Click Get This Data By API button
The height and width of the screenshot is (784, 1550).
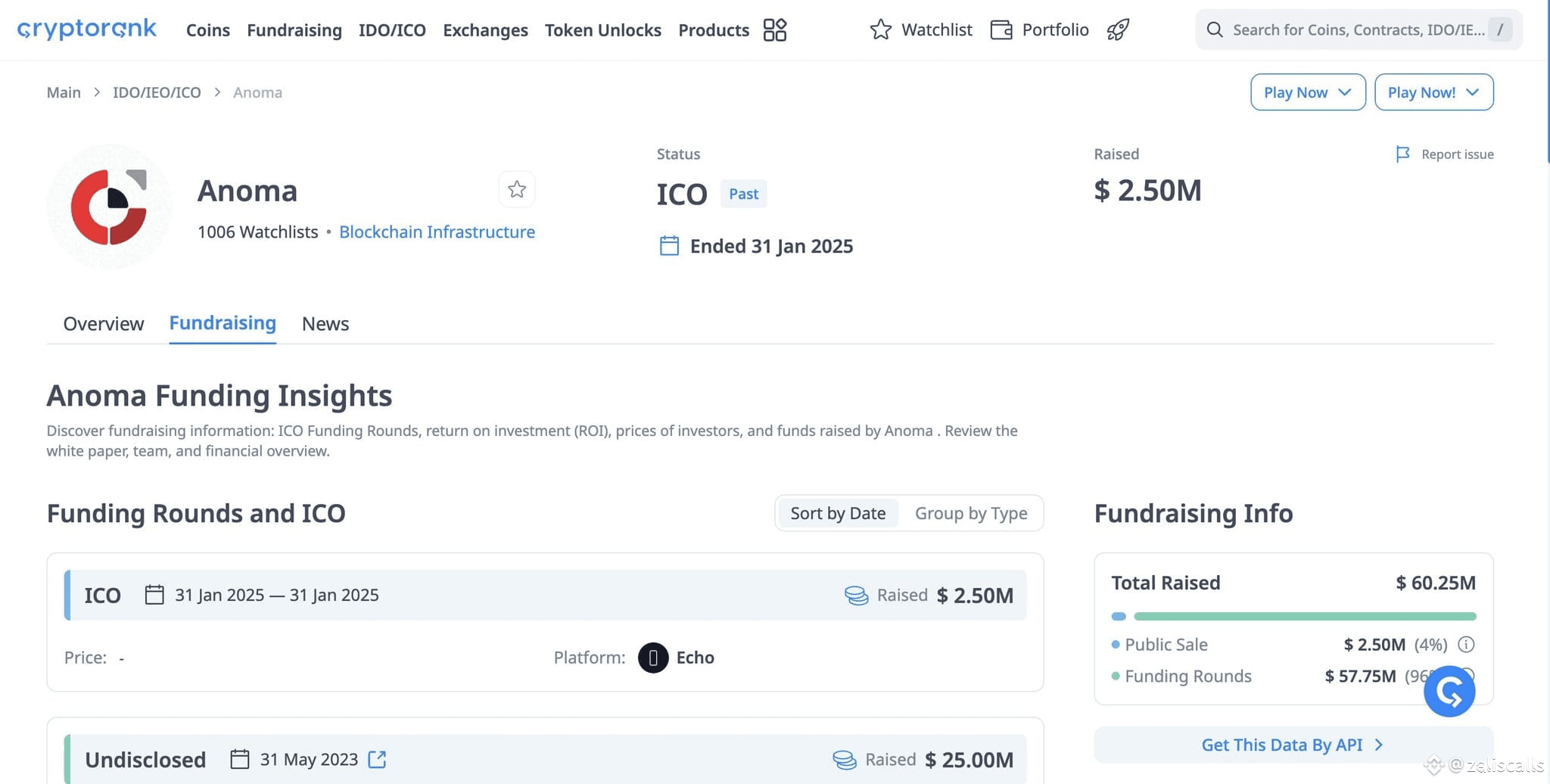(x=1293, y=745)
